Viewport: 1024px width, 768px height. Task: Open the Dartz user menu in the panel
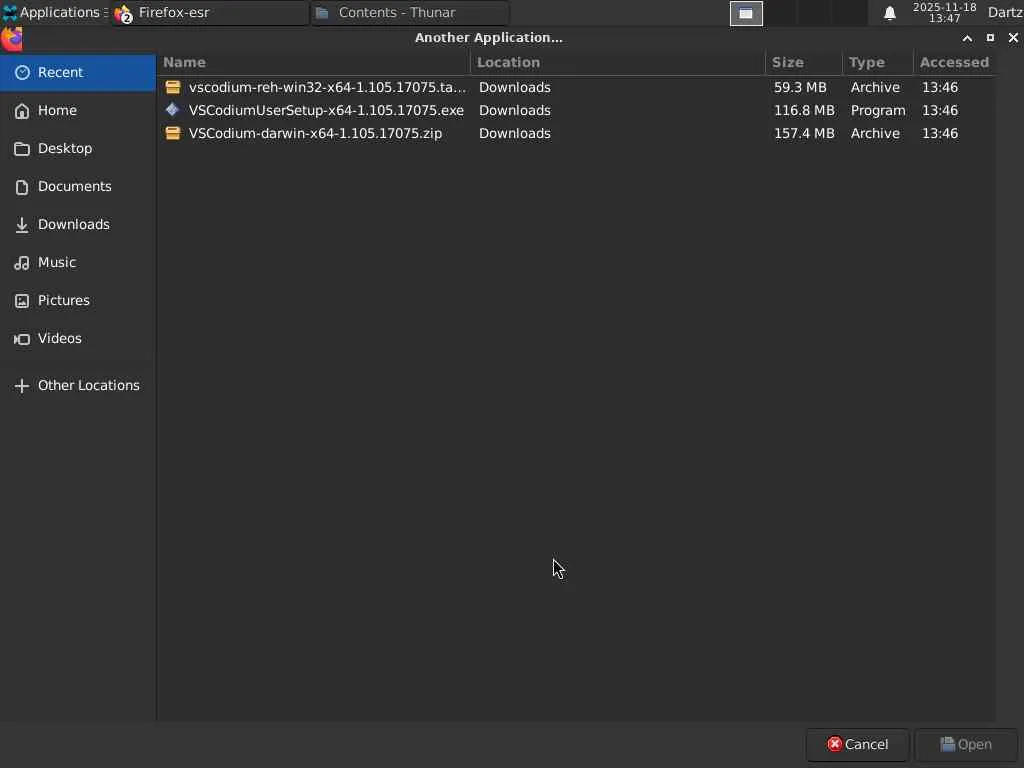coord(1005,12)
